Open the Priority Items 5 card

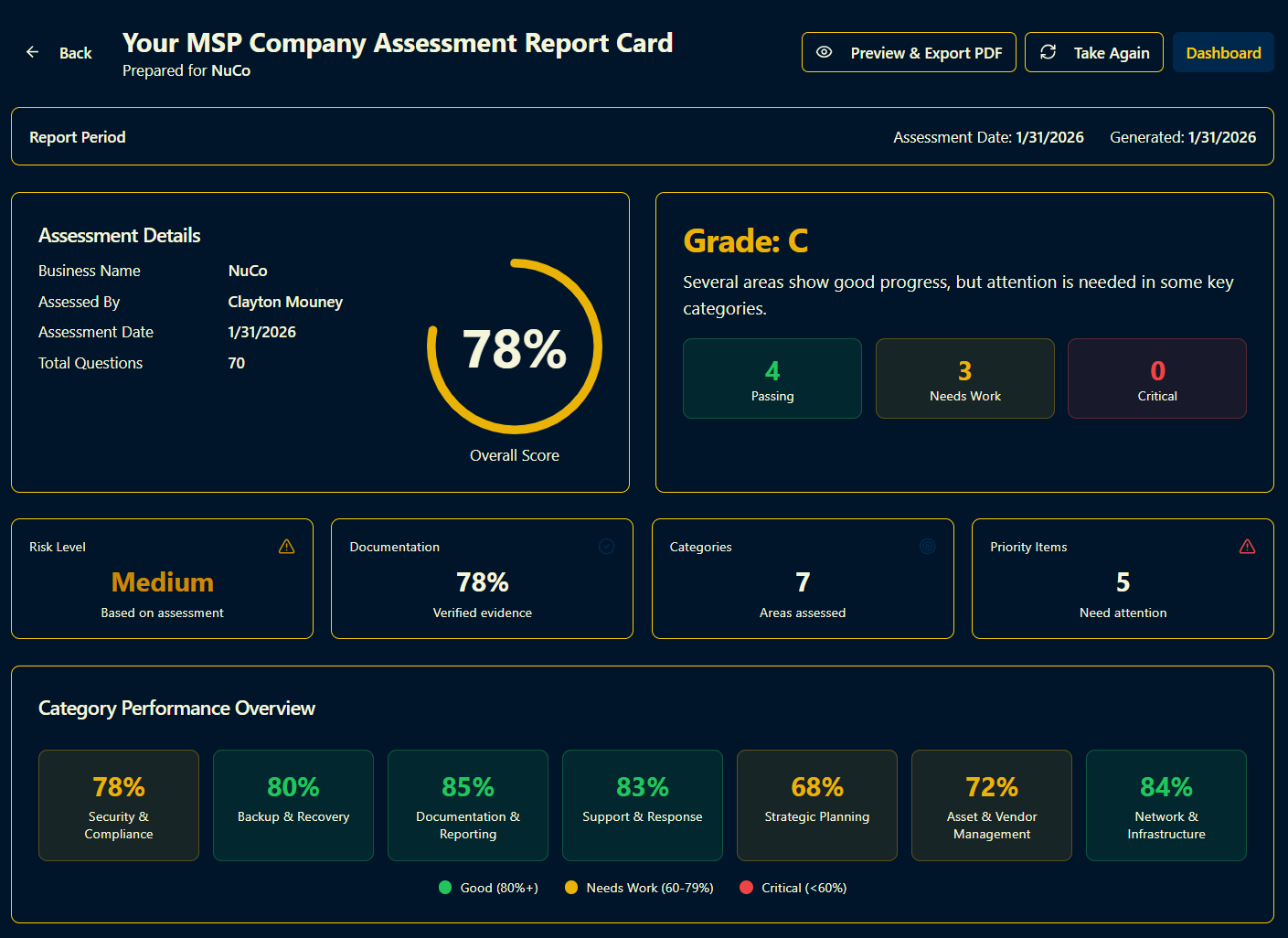[x=1123, y=579]
